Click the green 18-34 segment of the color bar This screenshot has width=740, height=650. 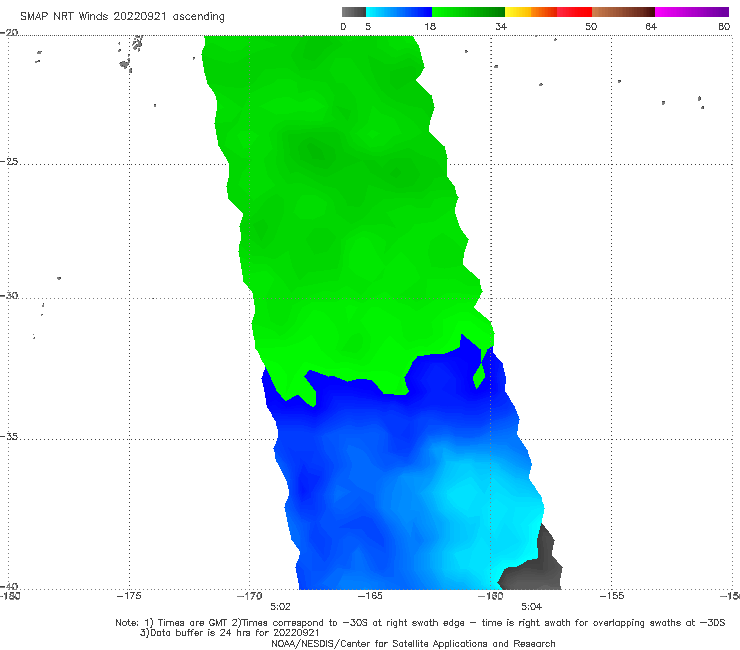pyautogui.click(x=468, y=12)
